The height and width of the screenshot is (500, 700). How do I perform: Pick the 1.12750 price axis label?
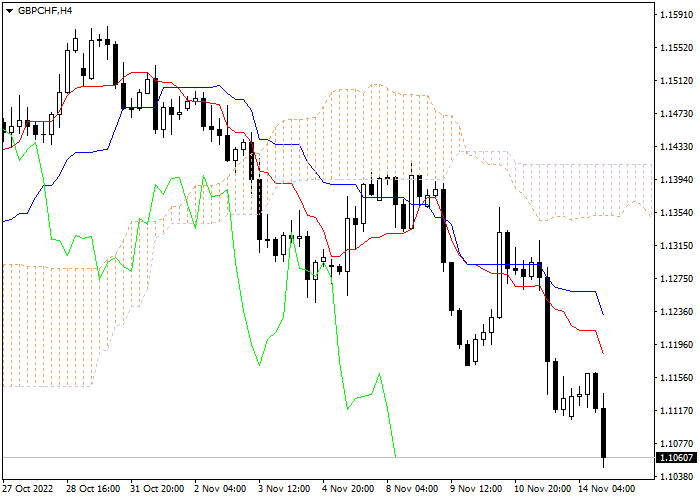click(x=676, y=279)
